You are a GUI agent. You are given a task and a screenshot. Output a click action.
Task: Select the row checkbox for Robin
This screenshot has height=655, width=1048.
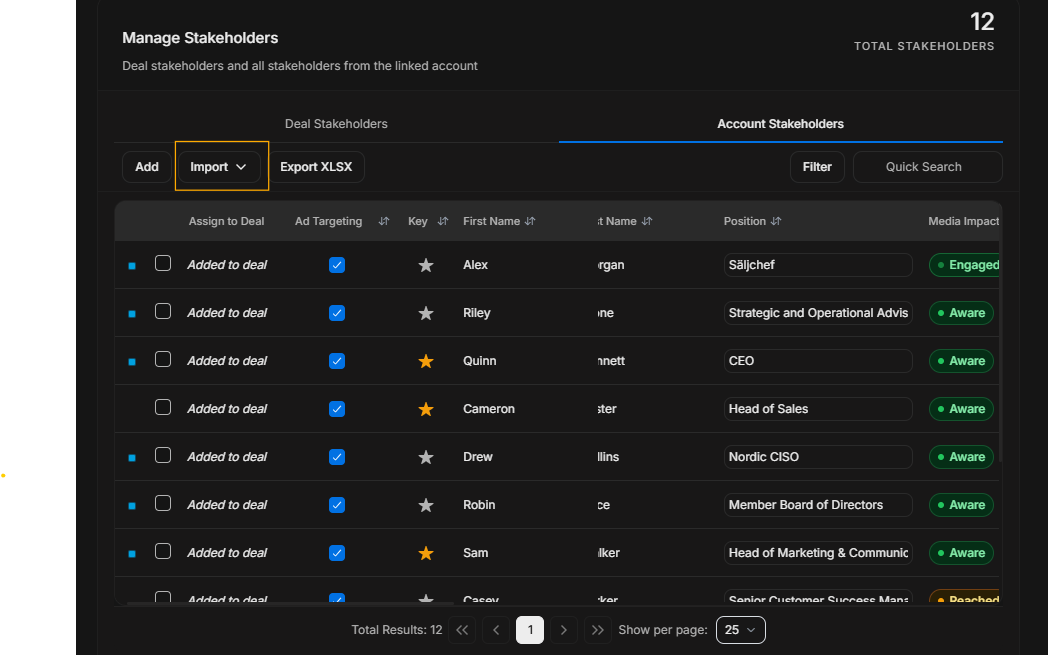coord(163,503)
